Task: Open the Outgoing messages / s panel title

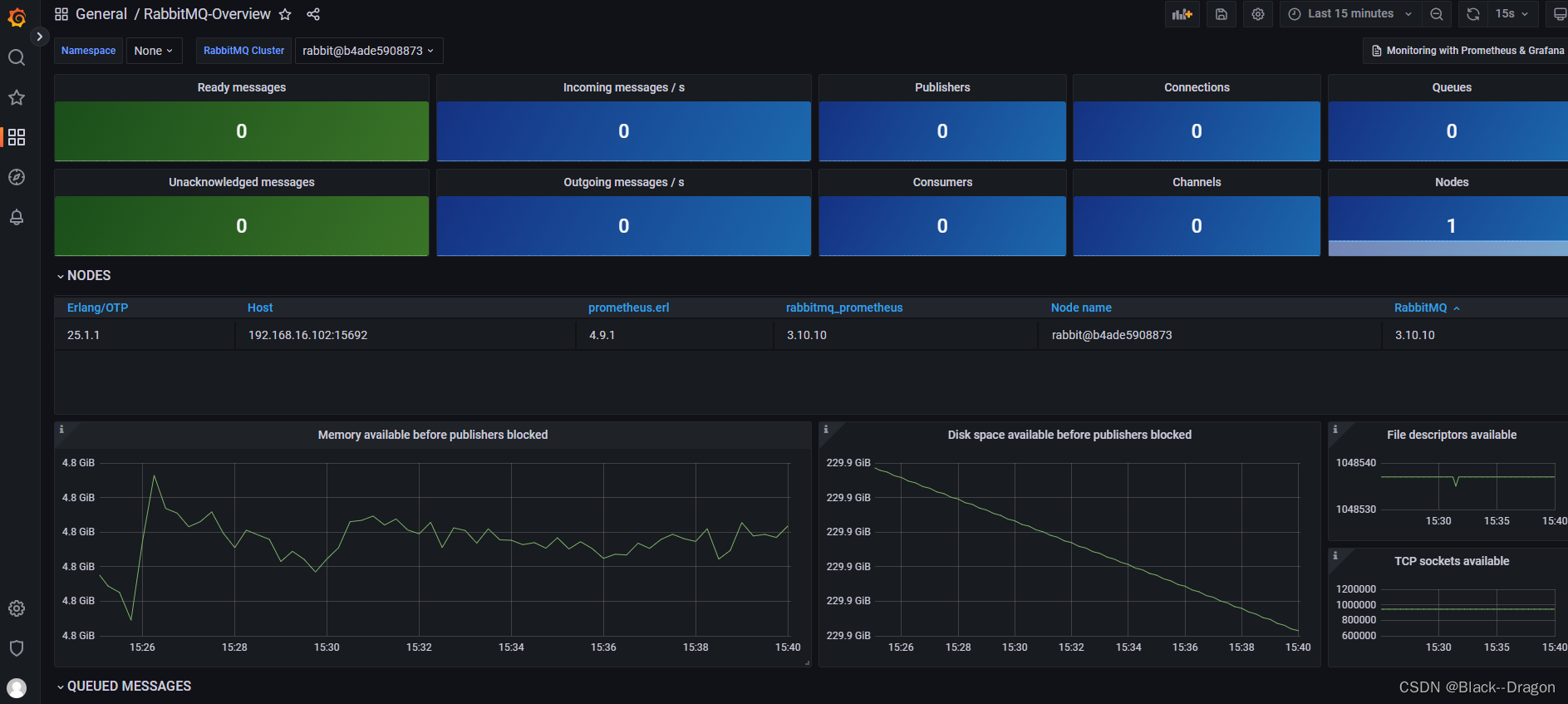Action: [624, 182]
